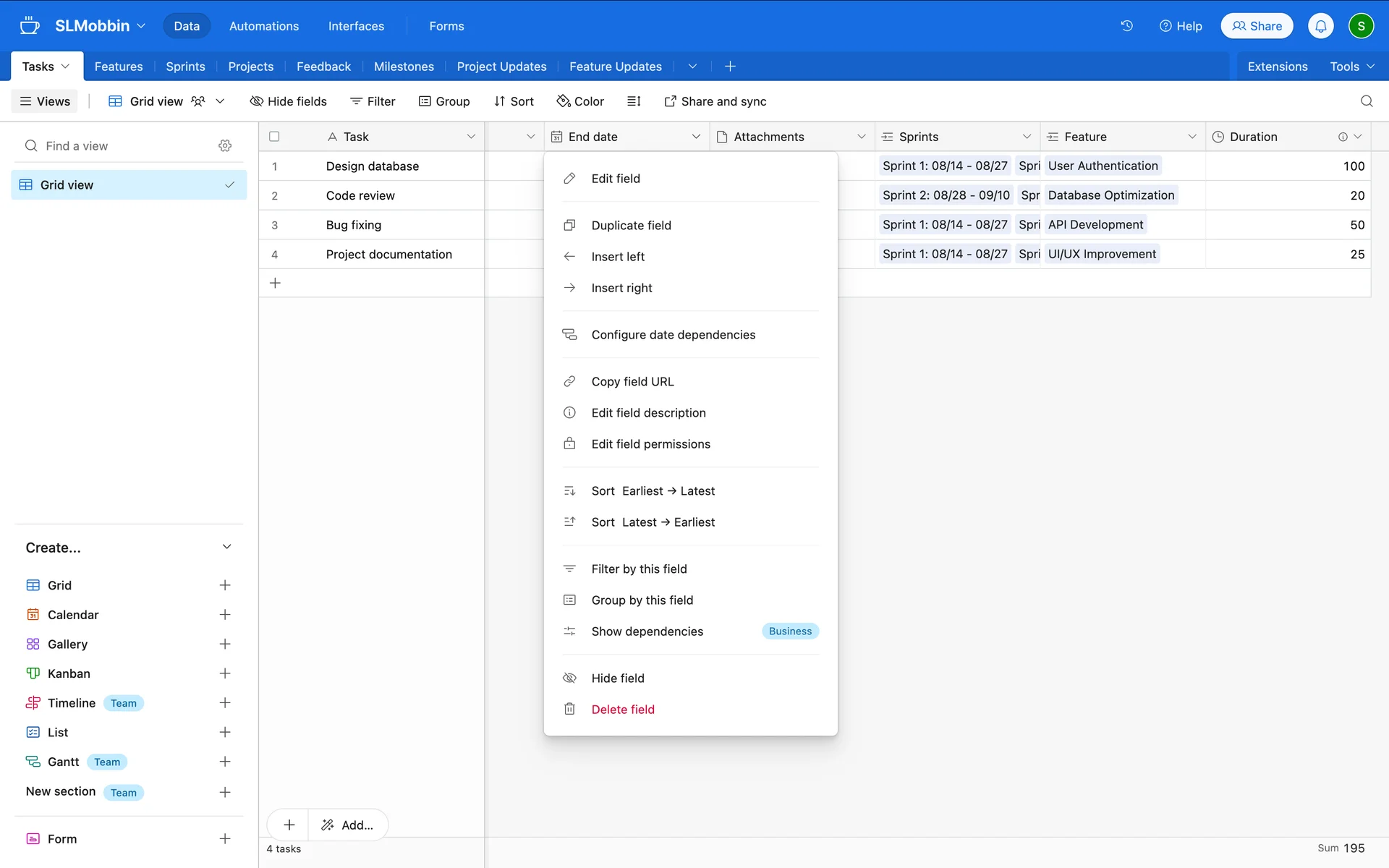The width and height of the screenshot is (1389, 868).
Task: Choose Hide field in the context menu
Action: click(x=617, y=678)
